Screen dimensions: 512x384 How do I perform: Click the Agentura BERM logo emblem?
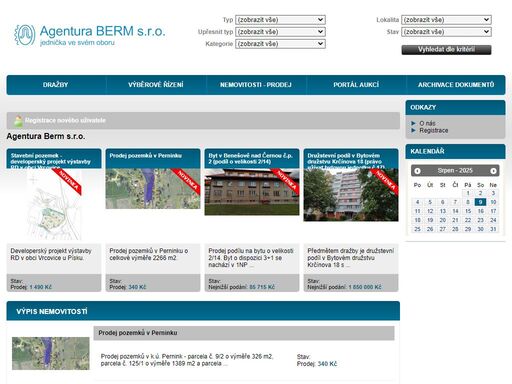[25, 35]
